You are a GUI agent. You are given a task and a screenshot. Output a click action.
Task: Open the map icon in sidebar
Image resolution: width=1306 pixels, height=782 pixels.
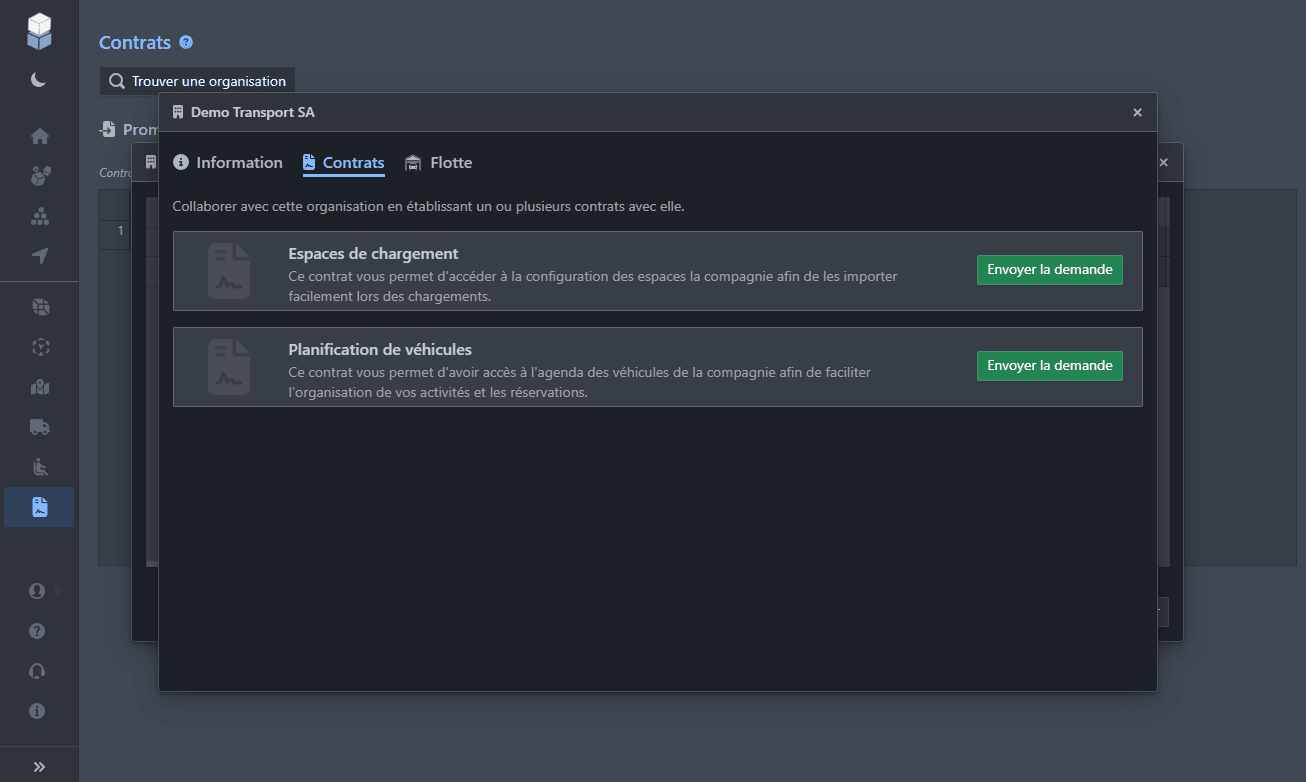coord(39,387)
